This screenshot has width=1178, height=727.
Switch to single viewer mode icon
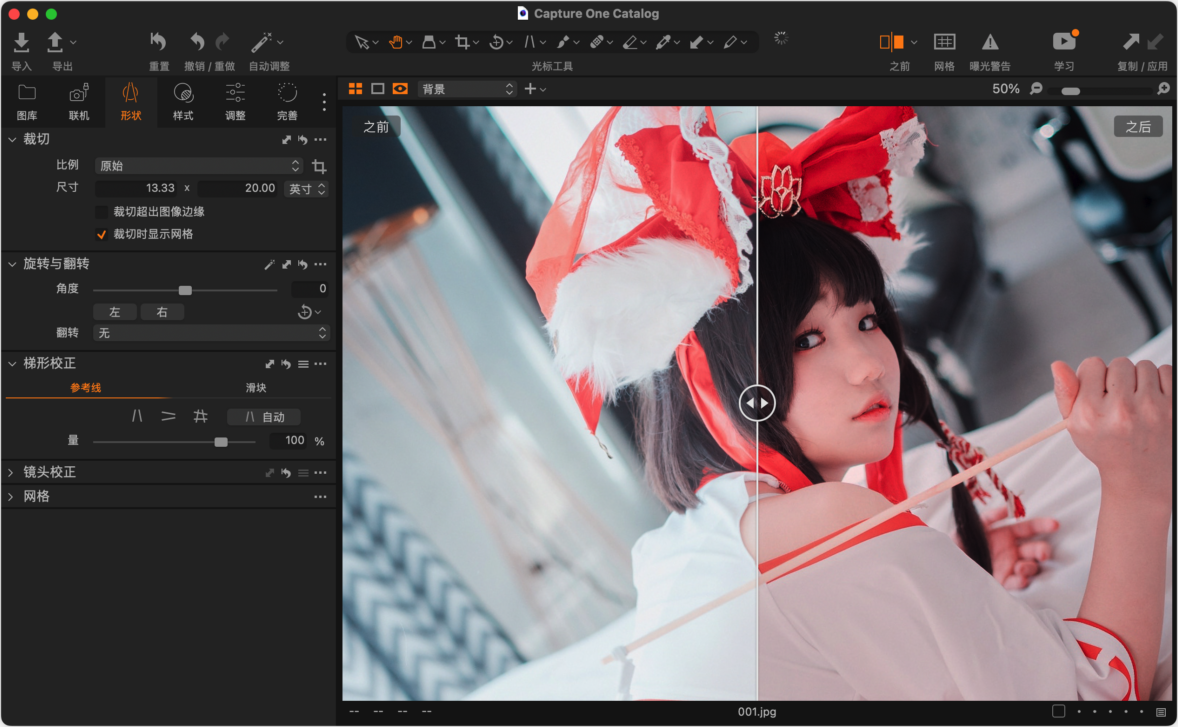pyautogui.click(x=378, y=89)
